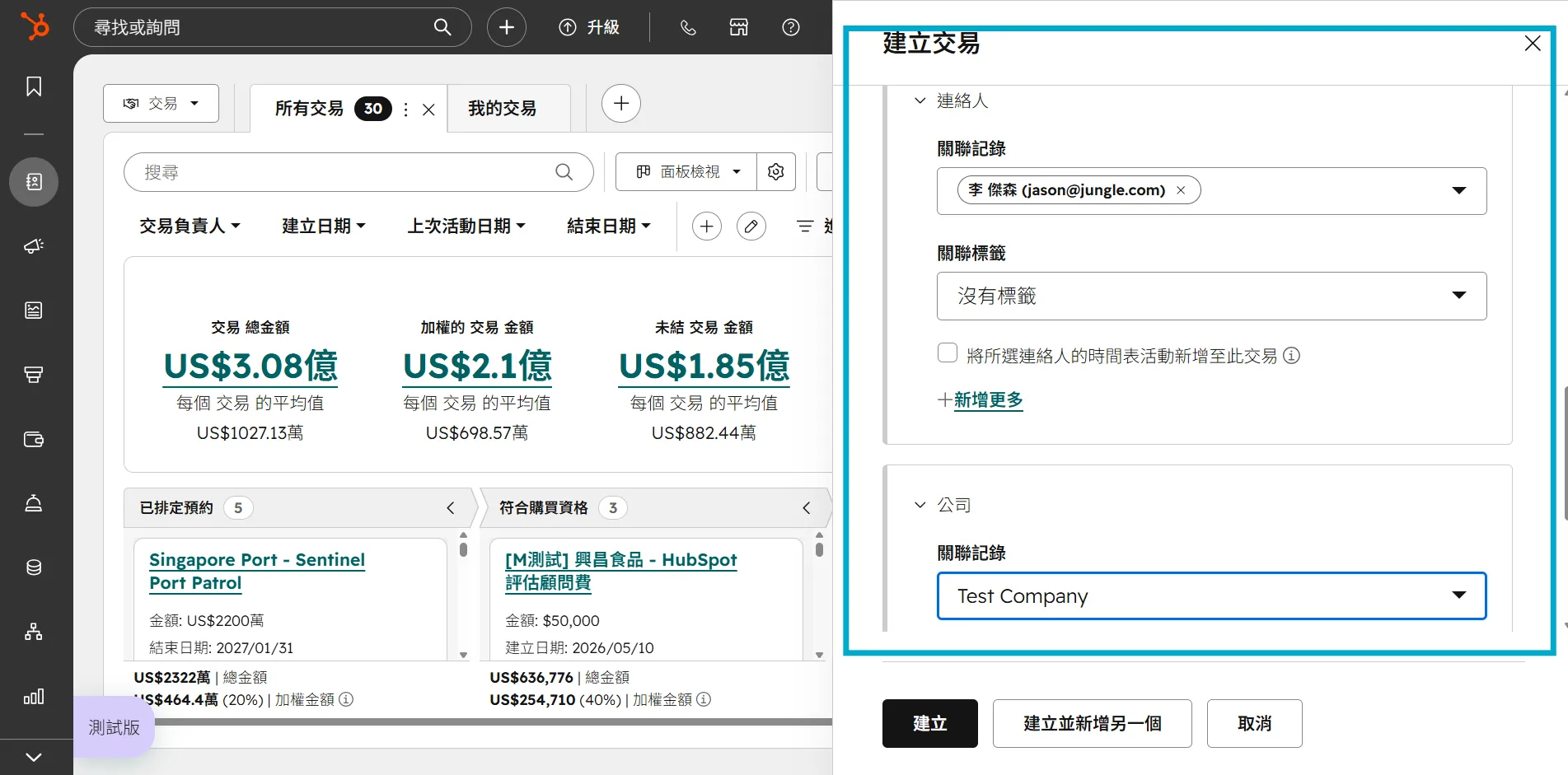Click the US$1.85億 open amount value
This screenshot has height=775, width=1568.
704,366
